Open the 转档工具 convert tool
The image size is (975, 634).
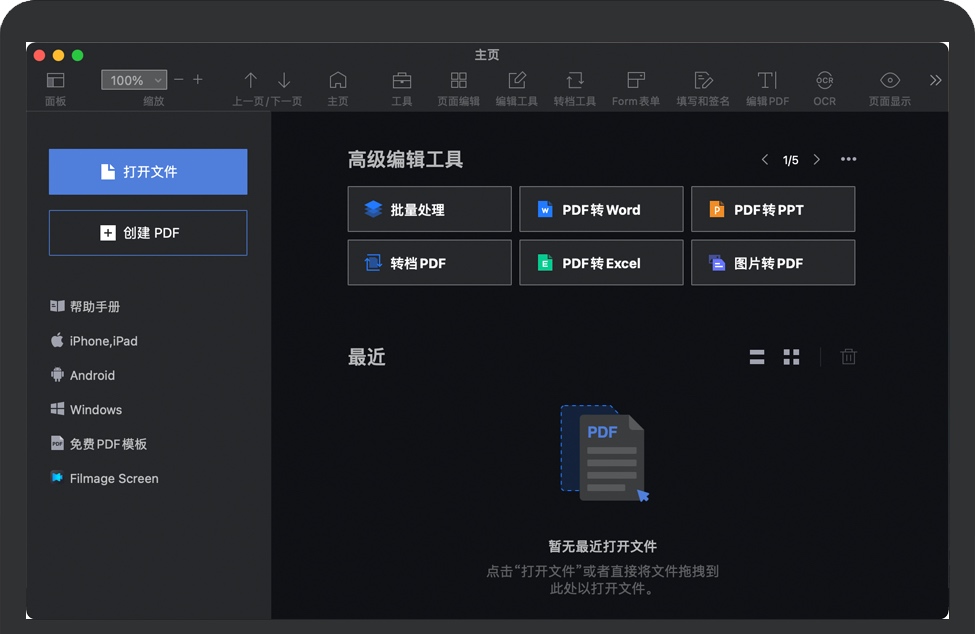(575, 80)
